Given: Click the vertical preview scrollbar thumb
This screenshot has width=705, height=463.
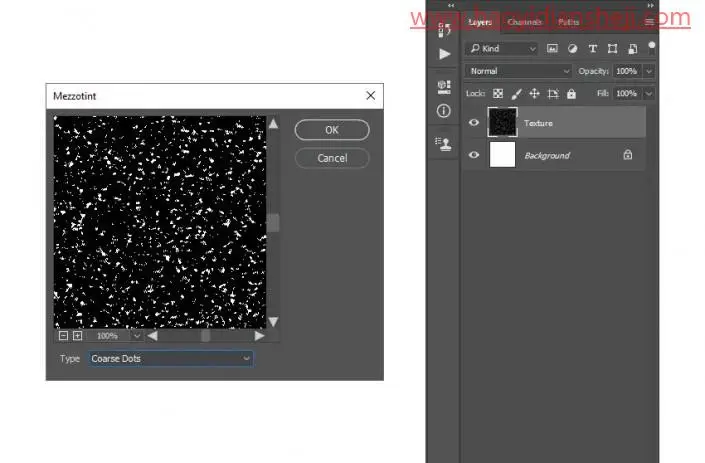Looking at the screenshot, I should (x=273, y=223).
